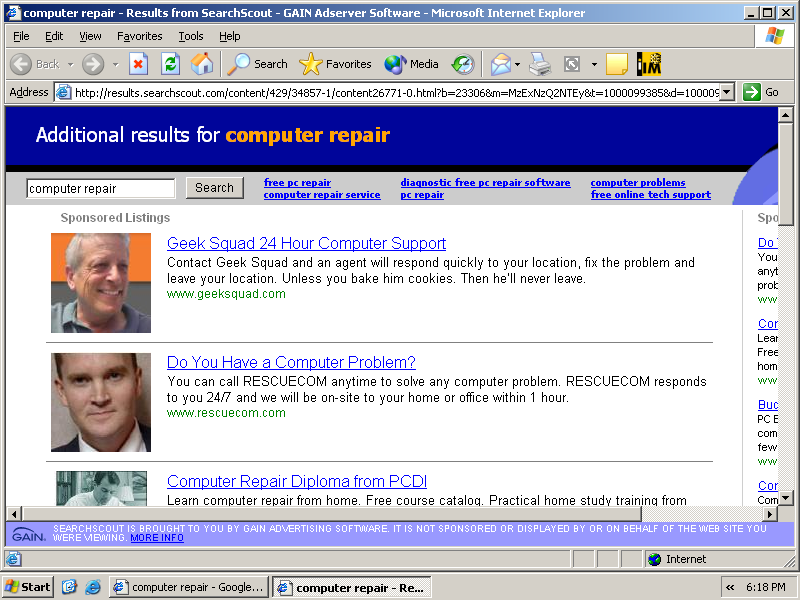Open the Help menu
The image size is (800, 600).
[x=230, y=36]
